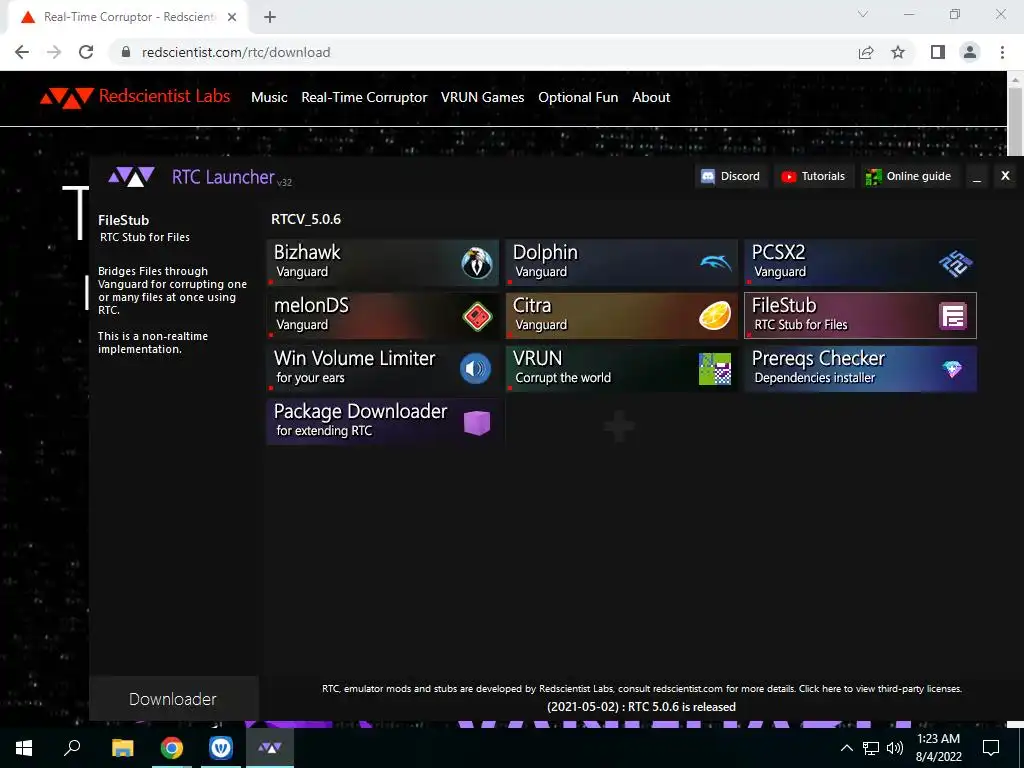Open the browser side panel icon
This screenshot has height=768, width=1024.
coord(938,52)
